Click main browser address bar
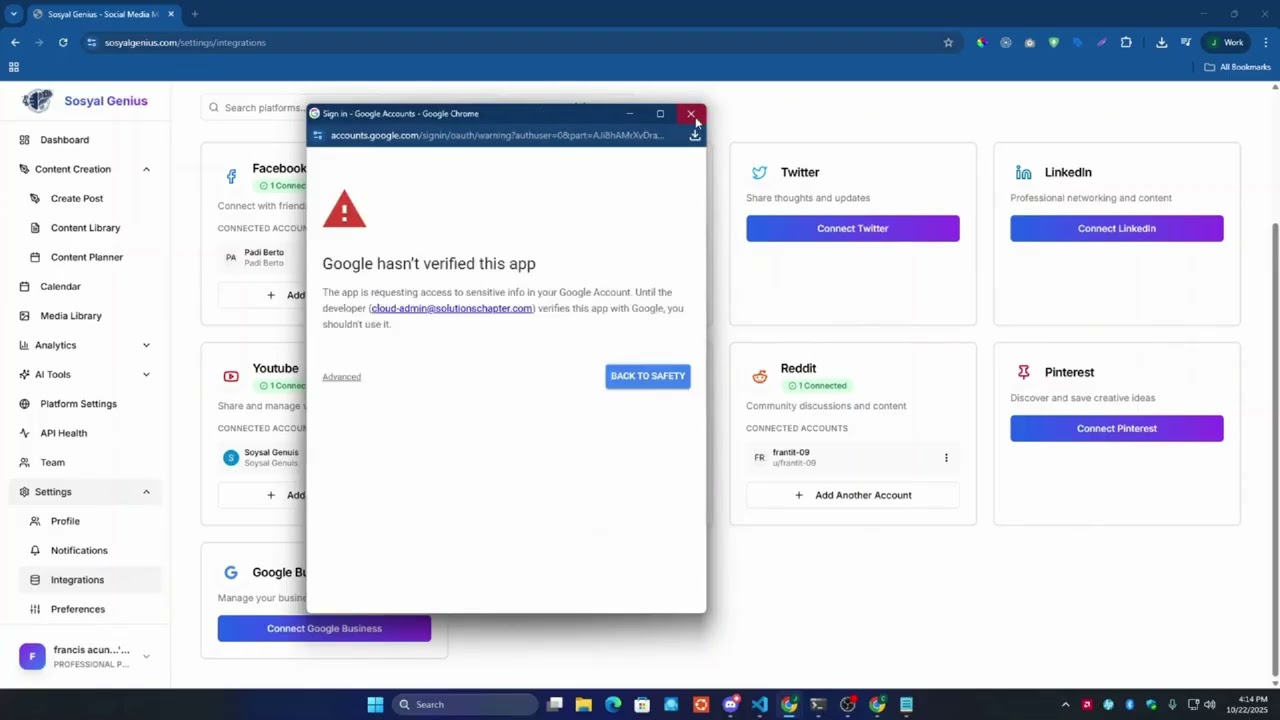 click(520, 42)
